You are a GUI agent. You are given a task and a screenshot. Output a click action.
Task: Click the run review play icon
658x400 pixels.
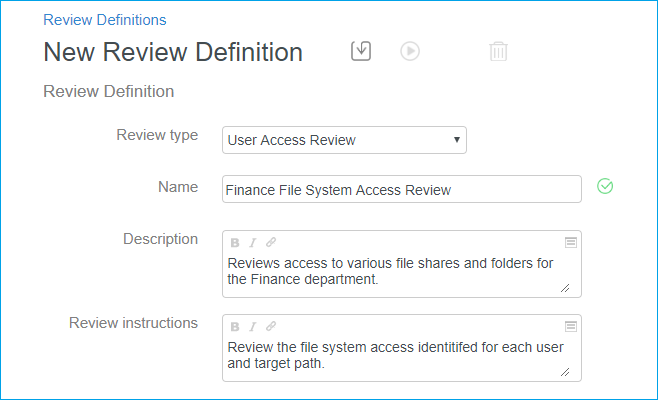tap(410, 51)
